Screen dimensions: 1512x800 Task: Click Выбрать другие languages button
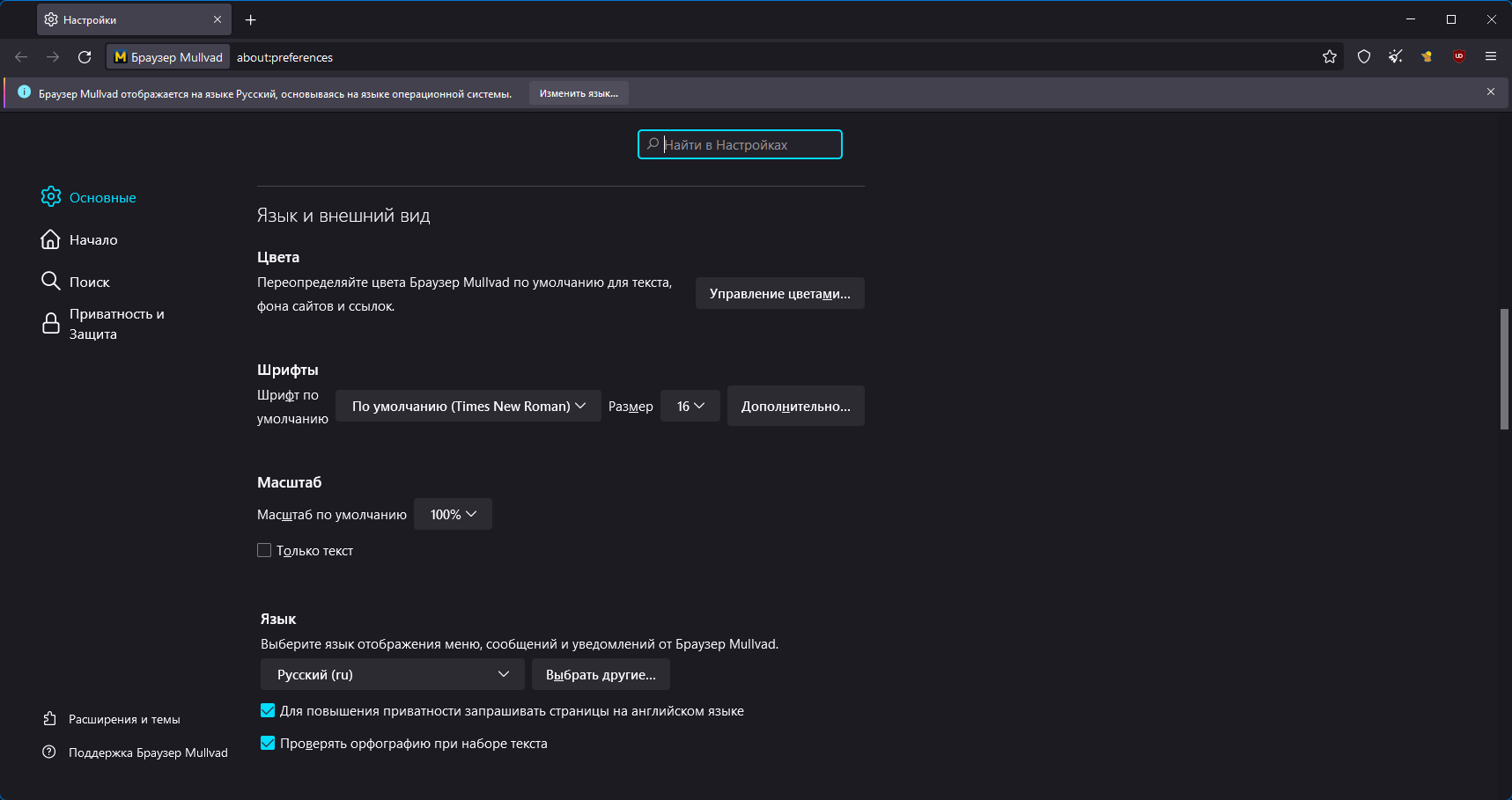coord(601,674)
